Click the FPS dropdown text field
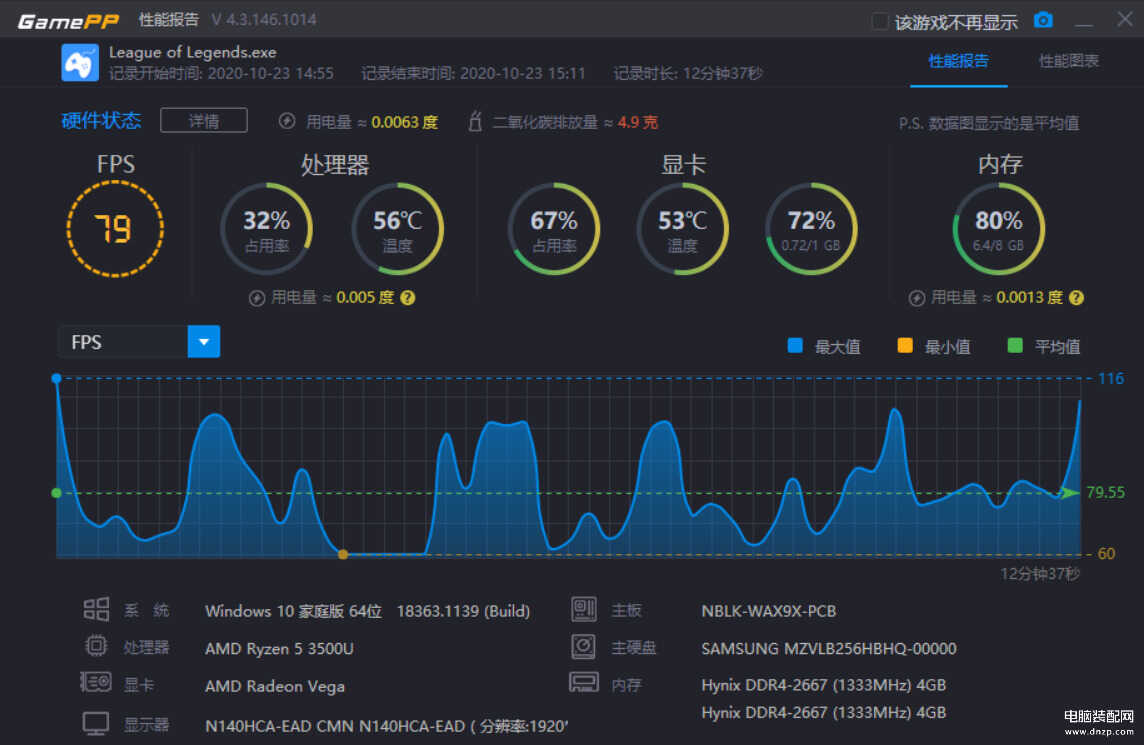The height and width of the screenshot is (745, 1144). pyautogui.click(x=123, y=341)
